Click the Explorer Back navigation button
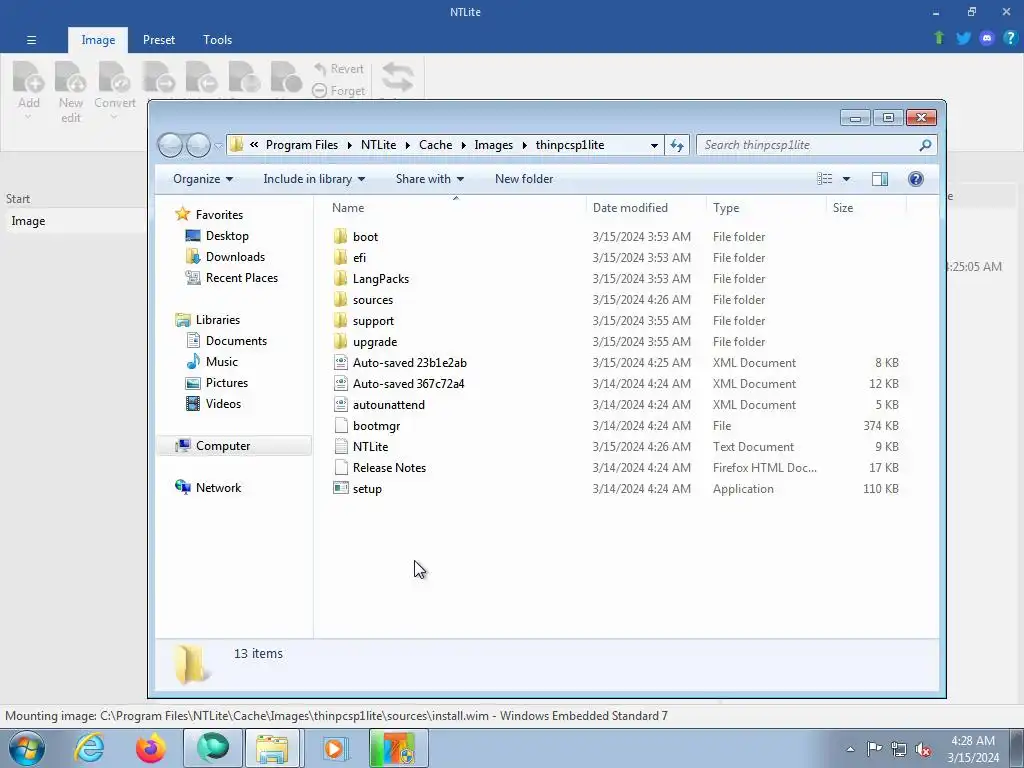The height and width of the screenshot is (768, 1024). click(x=170, y=145)
